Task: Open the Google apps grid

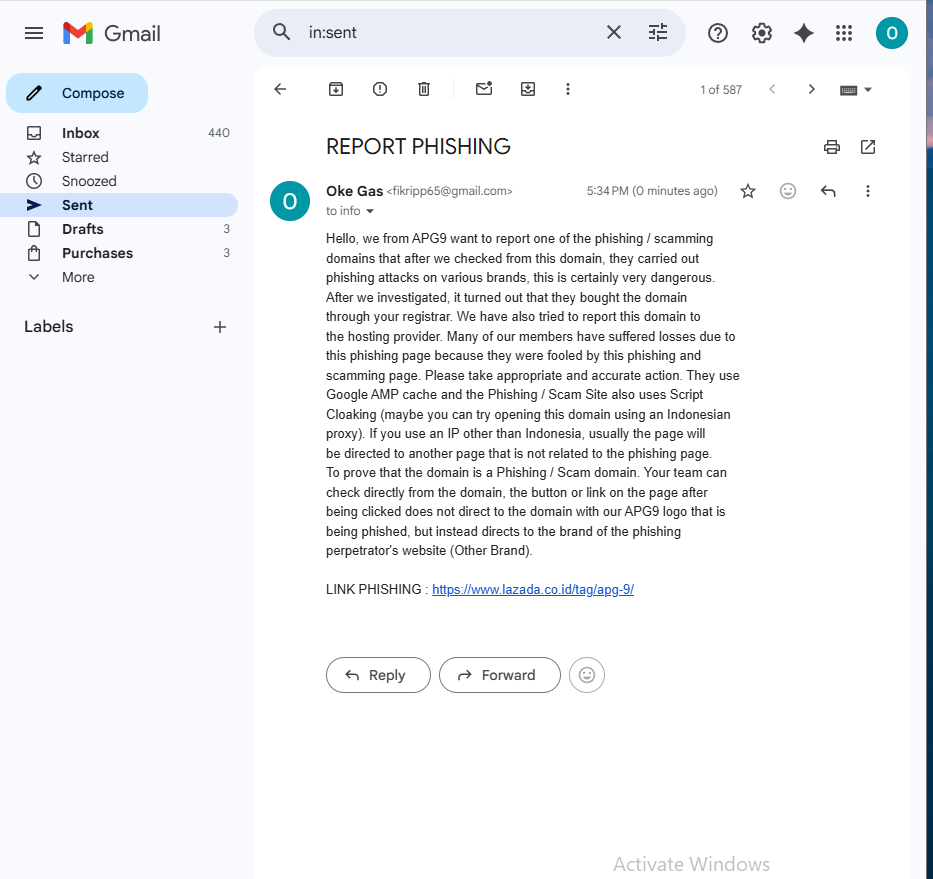Action: (844, 33)
